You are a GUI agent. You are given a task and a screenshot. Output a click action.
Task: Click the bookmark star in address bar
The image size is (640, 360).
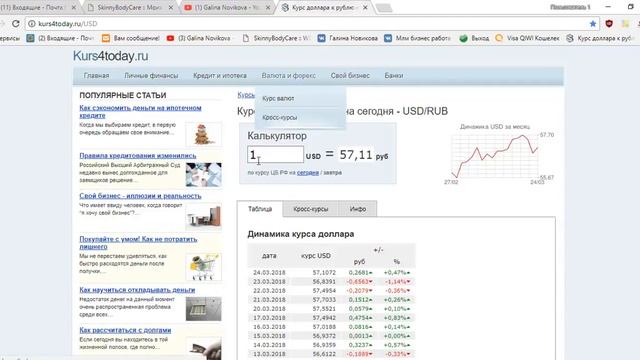pyautogui.click(x=593, y=24)
